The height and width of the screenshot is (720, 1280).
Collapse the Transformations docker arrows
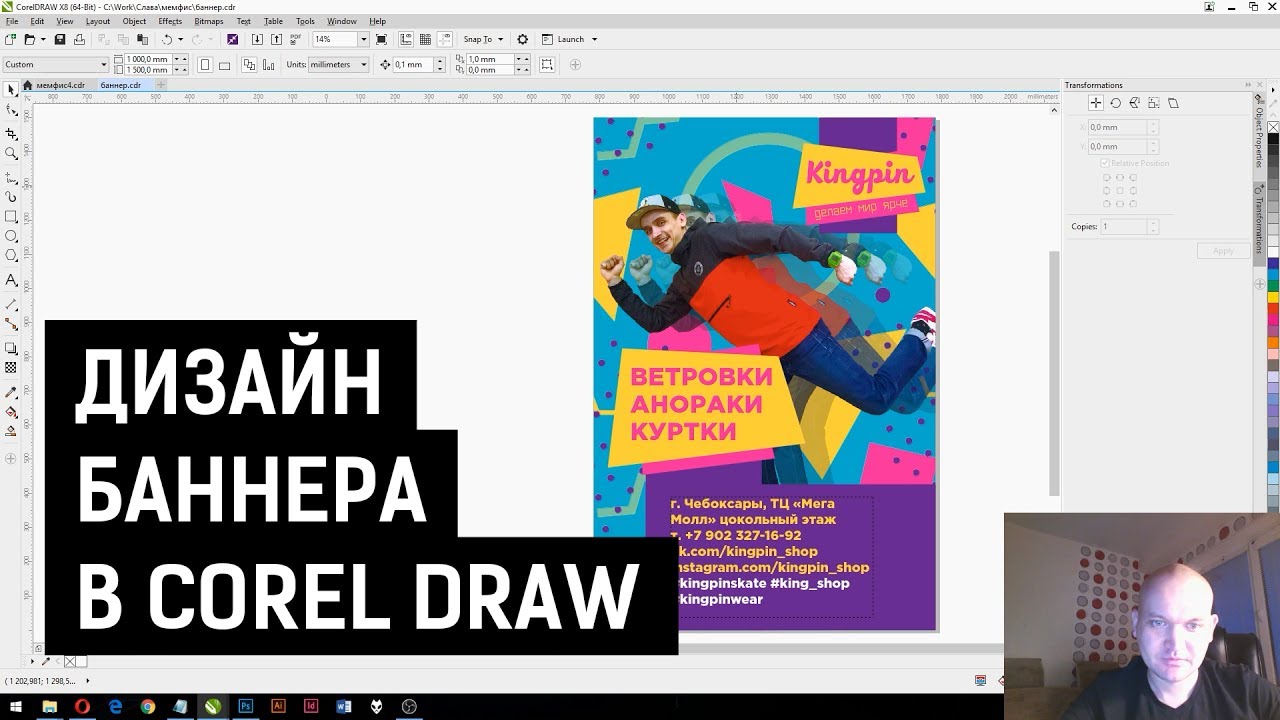[x=1247, y=85]
